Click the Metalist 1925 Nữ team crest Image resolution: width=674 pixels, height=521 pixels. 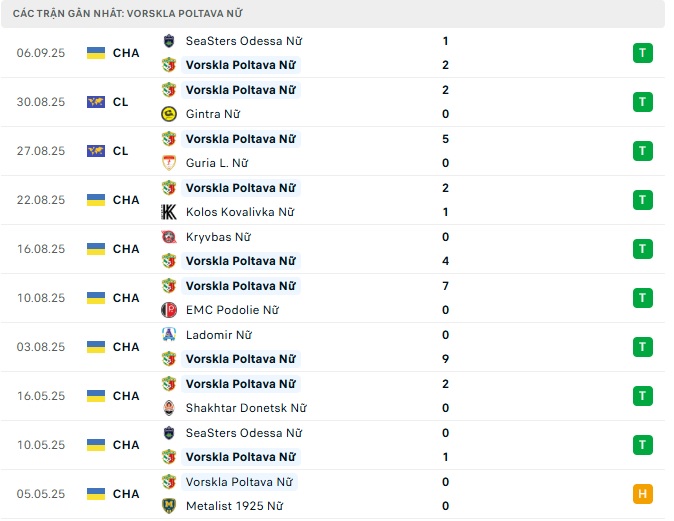click(169, 506)
